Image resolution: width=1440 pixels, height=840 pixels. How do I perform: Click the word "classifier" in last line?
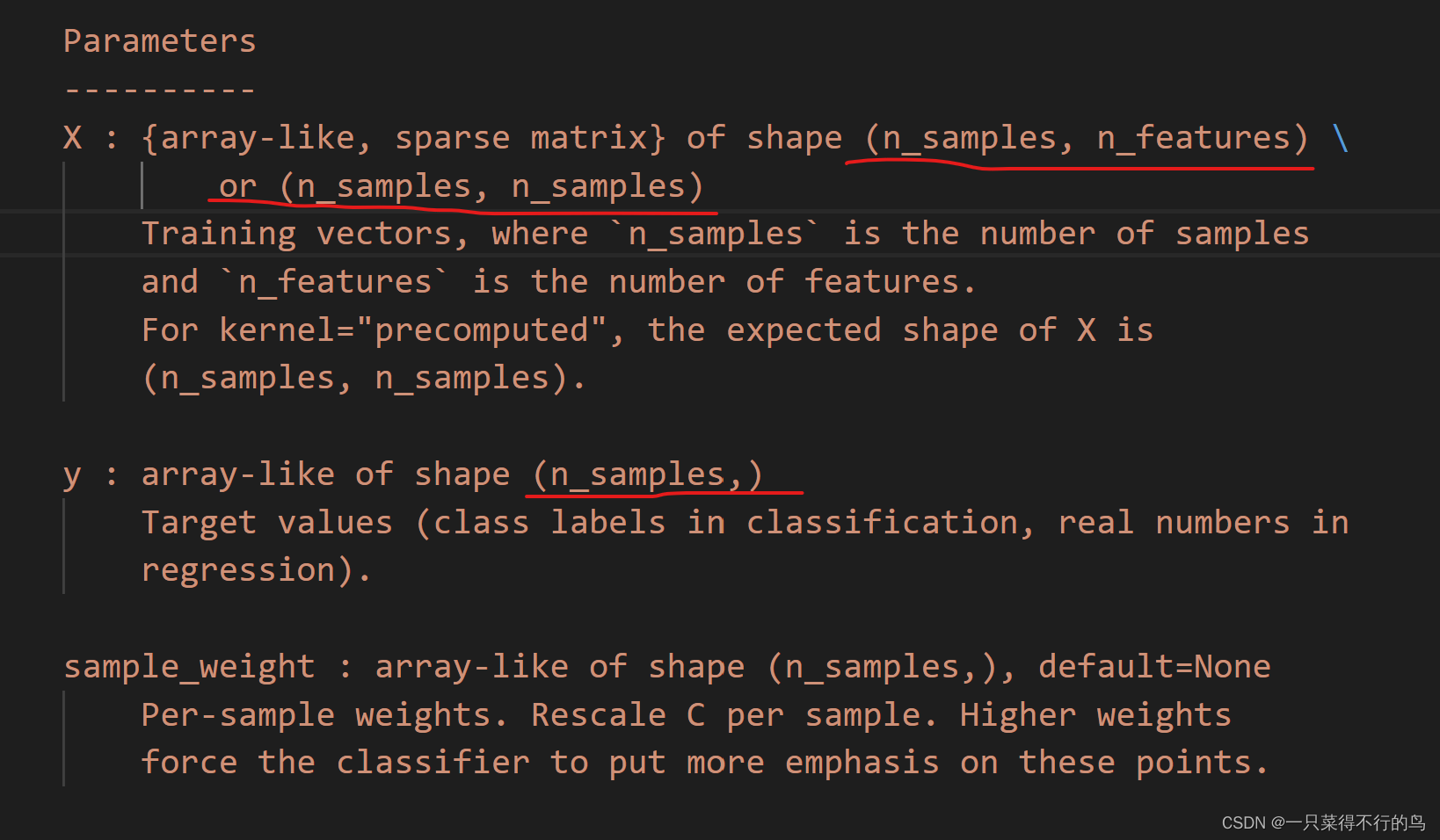(x=433, y=763)
